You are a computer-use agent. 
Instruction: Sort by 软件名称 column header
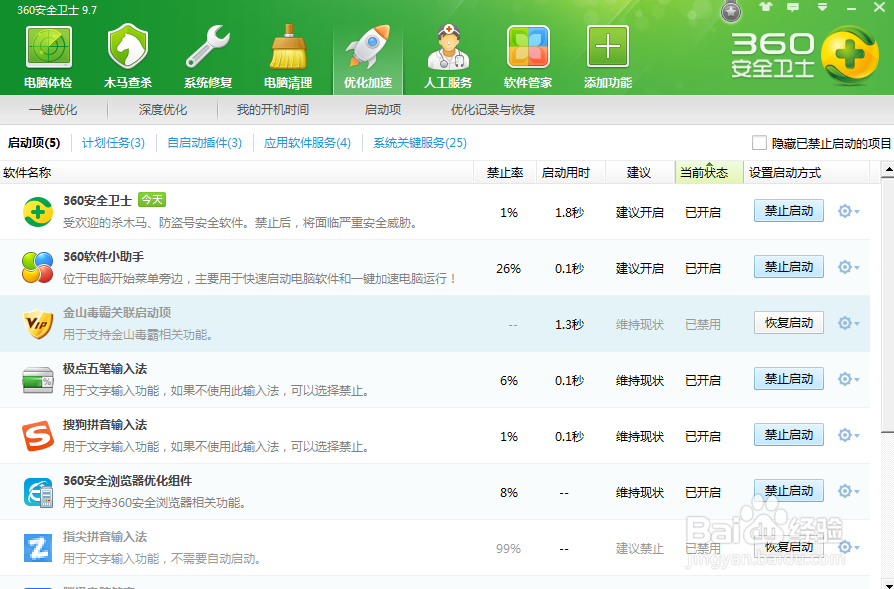coord(237,172)
